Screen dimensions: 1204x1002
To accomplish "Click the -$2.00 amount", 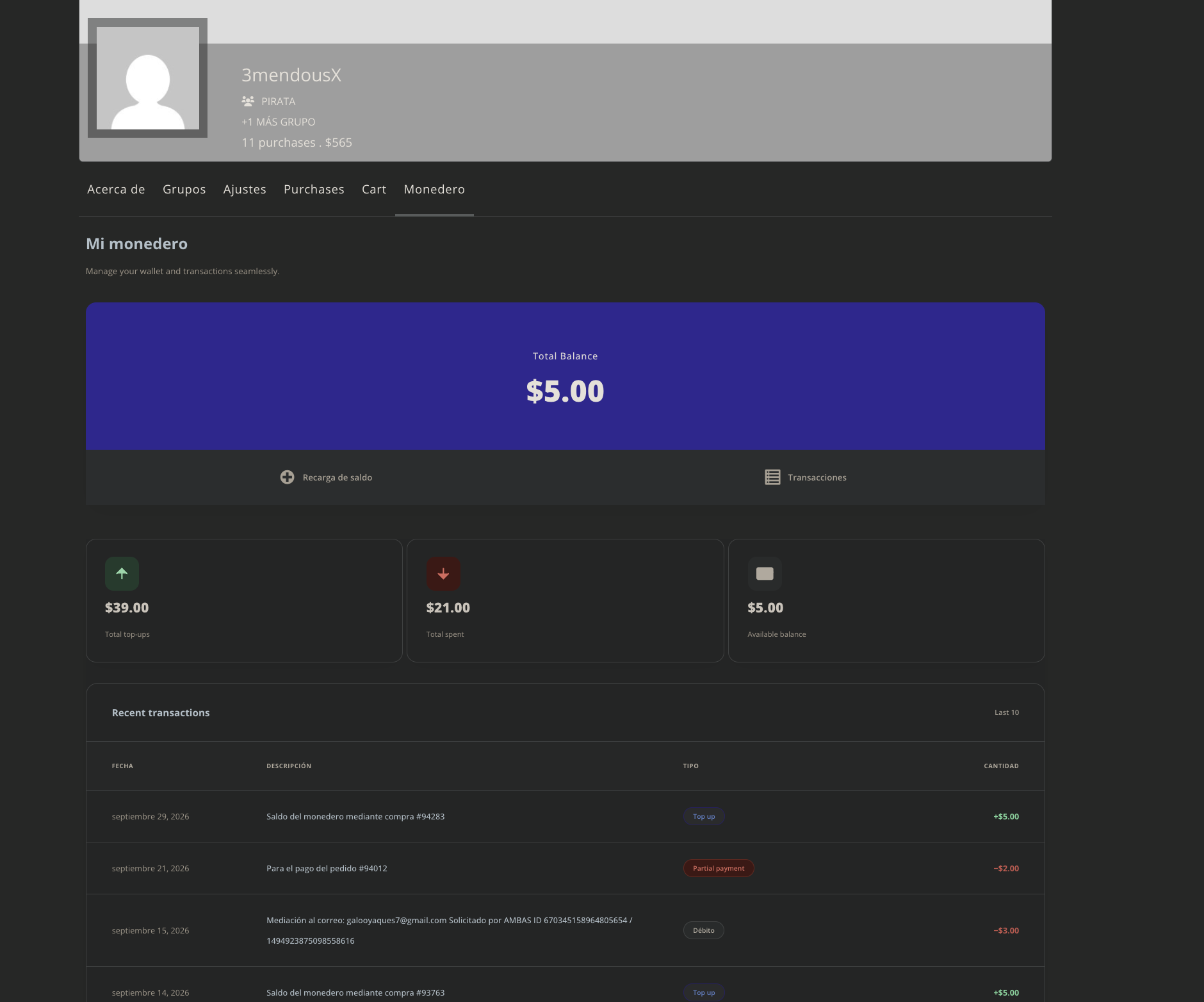I will 1006,868.
